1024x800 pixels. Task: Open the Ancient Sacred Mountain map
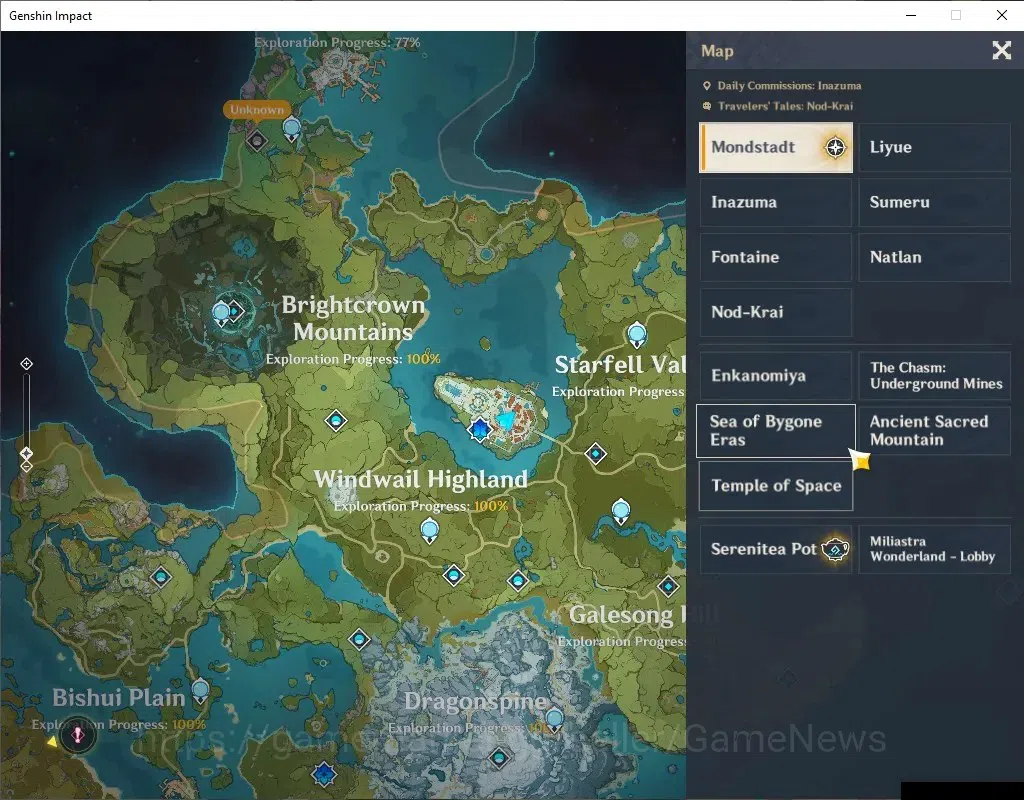[x=935, y=430]
